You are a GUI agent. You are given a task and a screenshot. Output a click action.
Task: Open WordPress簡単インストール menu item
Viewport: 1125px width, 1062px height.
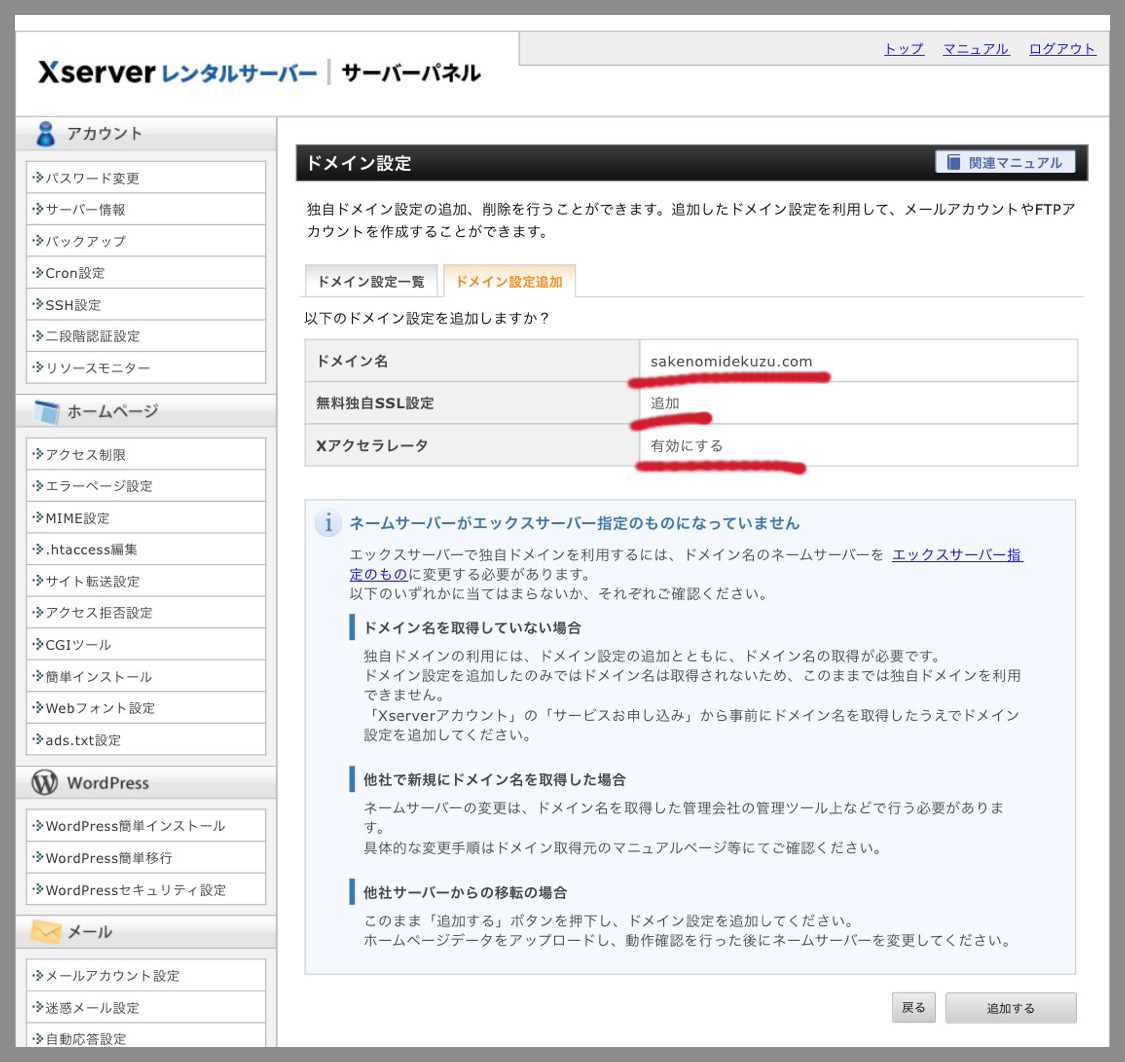pos(146,826)
